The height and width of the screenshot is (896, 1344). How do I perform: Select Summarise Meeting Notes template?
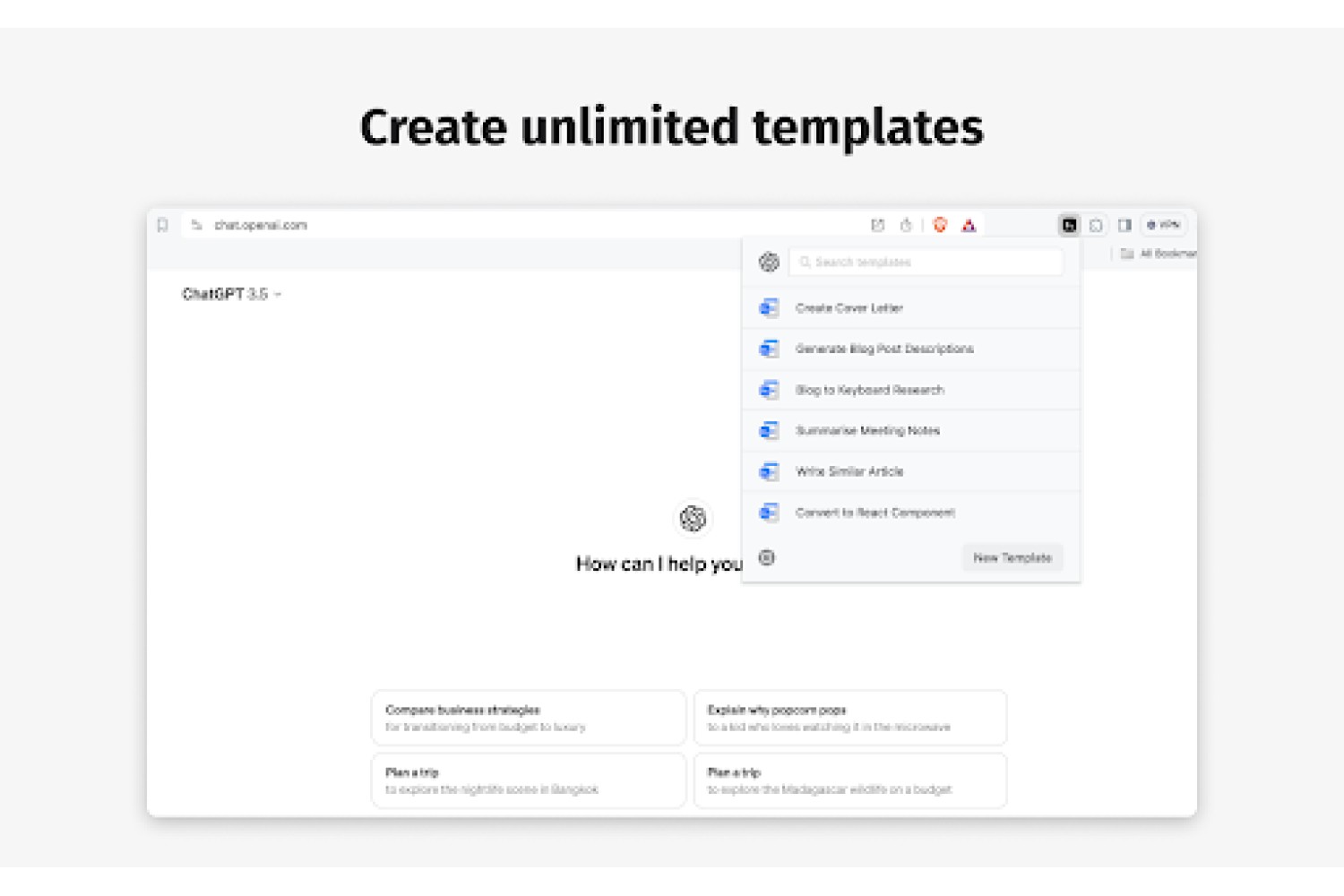click(x=911, y=431)
